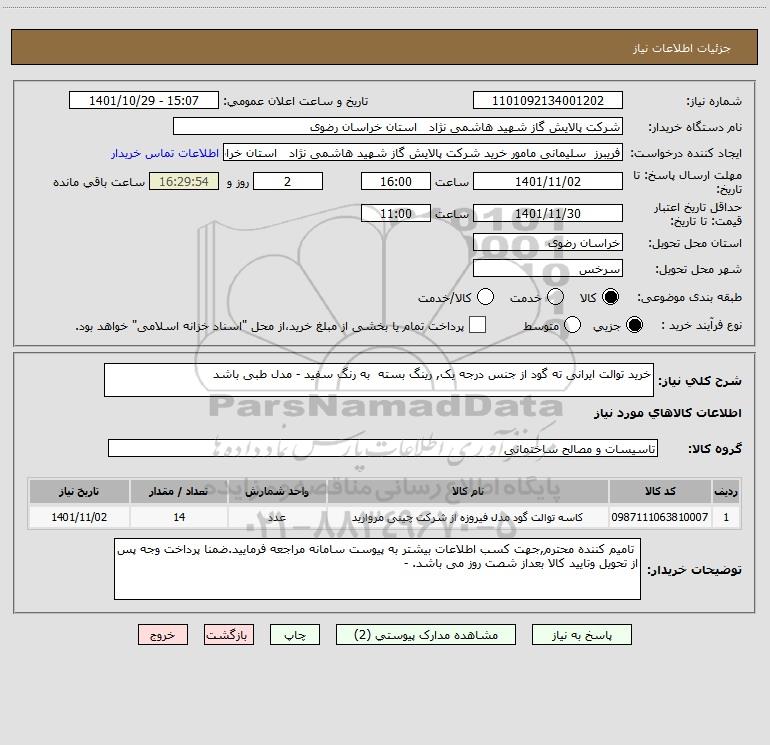Click the validity time field 11:00
Screen dimensions: 770x745
396,213
